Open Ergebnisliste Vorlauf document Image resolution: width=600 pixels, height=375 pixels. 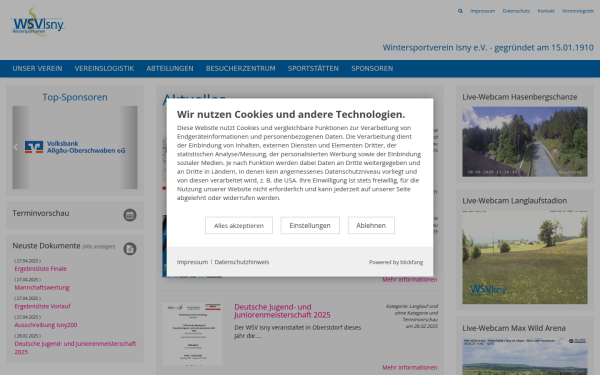42,306
